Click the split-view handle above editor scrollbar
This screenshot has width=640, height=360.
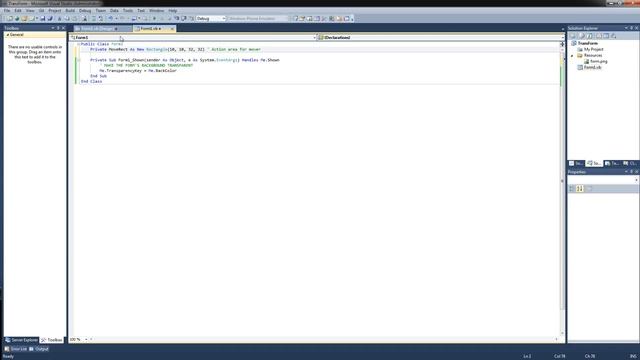[562, 43]
